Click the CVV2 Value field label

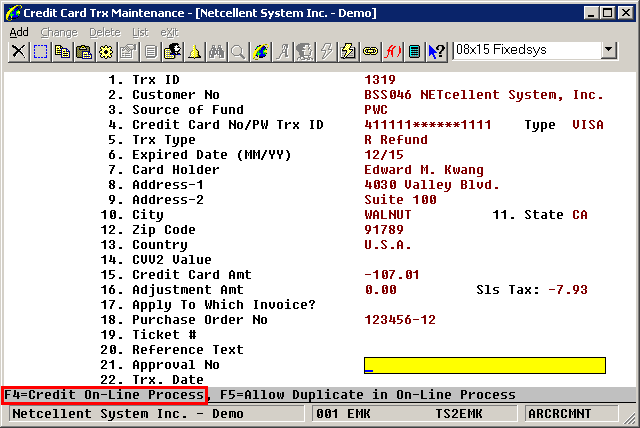(172, 260)
